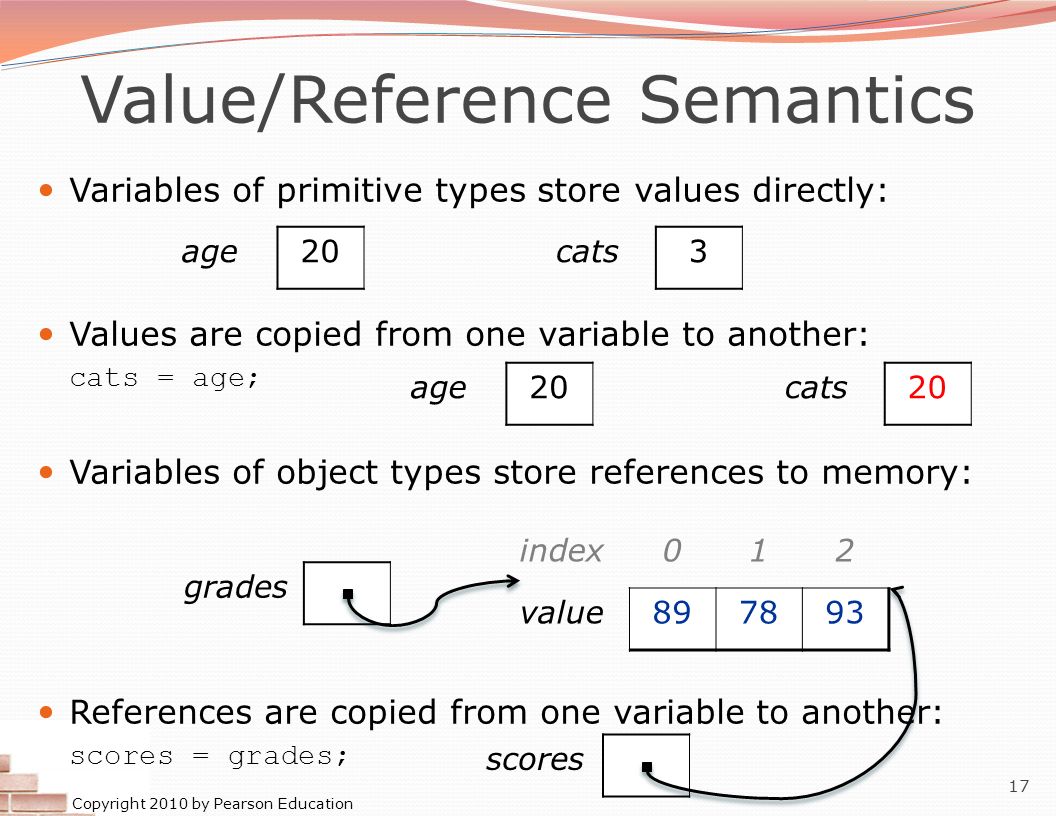The width and height of the screenshot is (1056, 816).
Task: Click the Value/Reference Semantics title
Action: click(528, 100)
